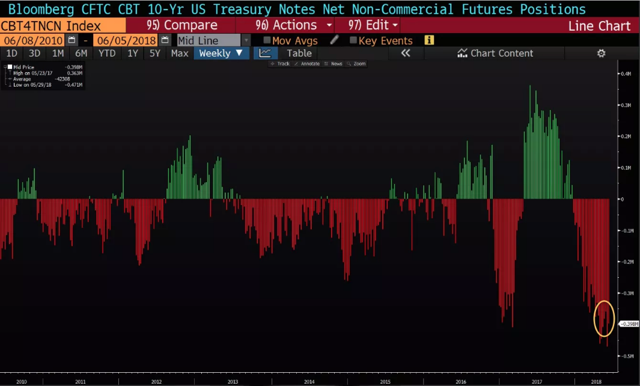Select the 6M range tab
640x386 pixels.
81,53
